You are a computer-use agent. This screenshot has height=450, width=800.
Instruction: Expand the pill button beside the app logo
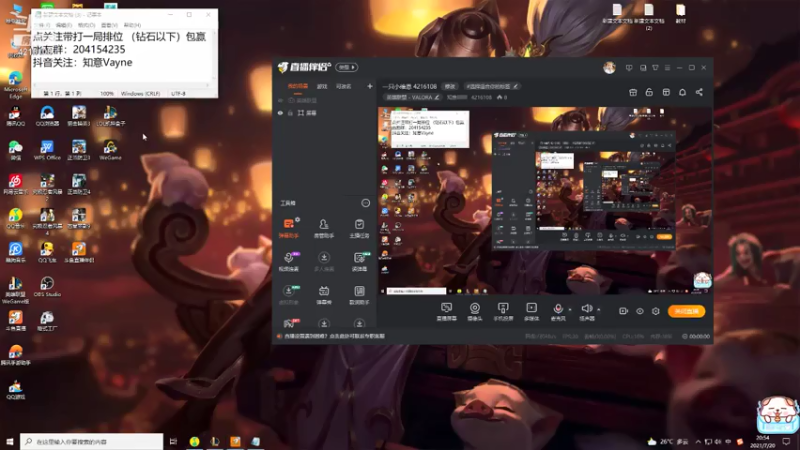click(346, 67)
